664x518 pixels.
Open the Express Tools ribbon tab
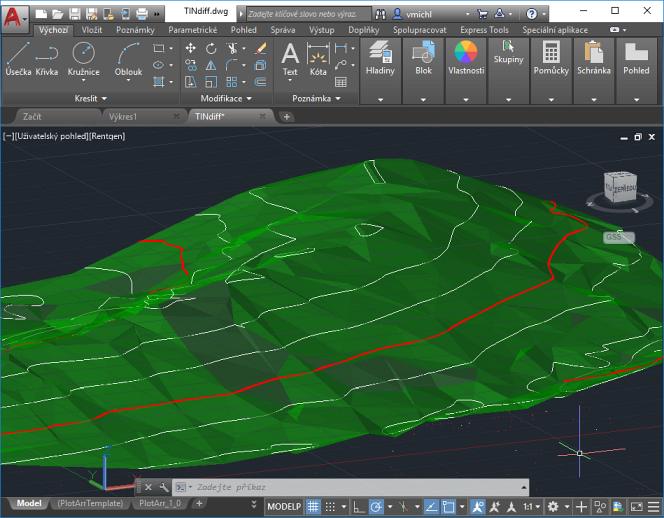tap(484, 30)
